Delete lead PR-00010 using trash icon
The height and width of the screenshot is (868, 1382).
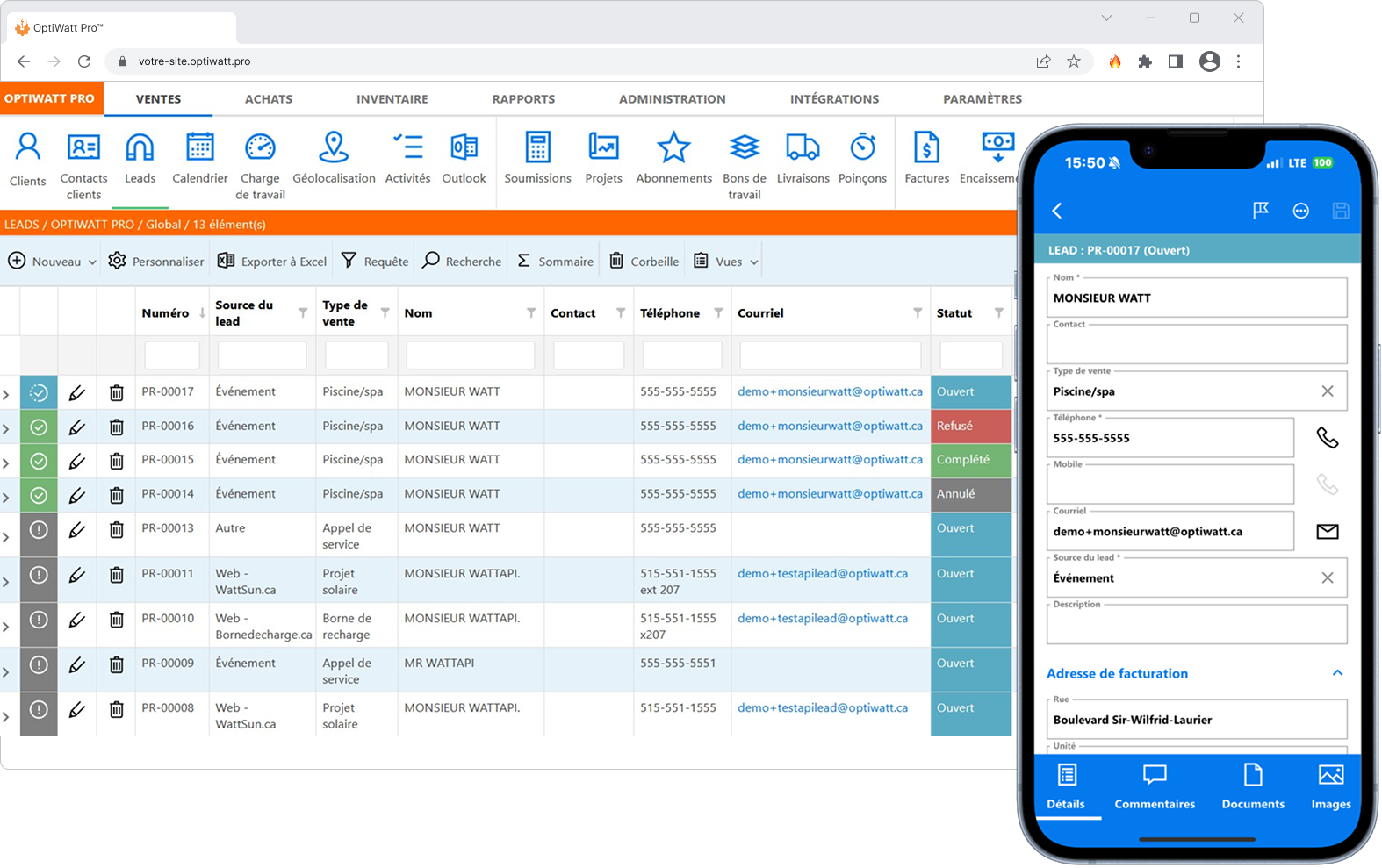point(116,620)
